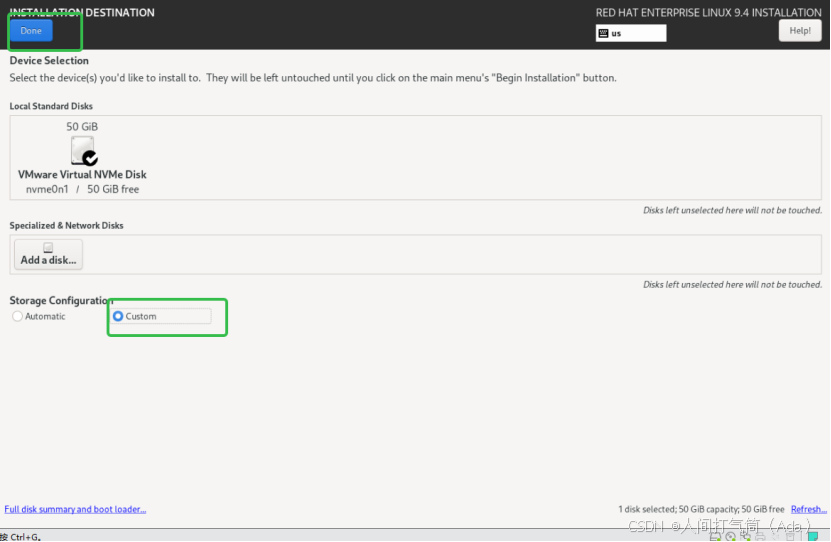Select the VMware Virtual NVMe Disk icon
The height and width of the screenshot is (542, 831).
tap(83, 150)
